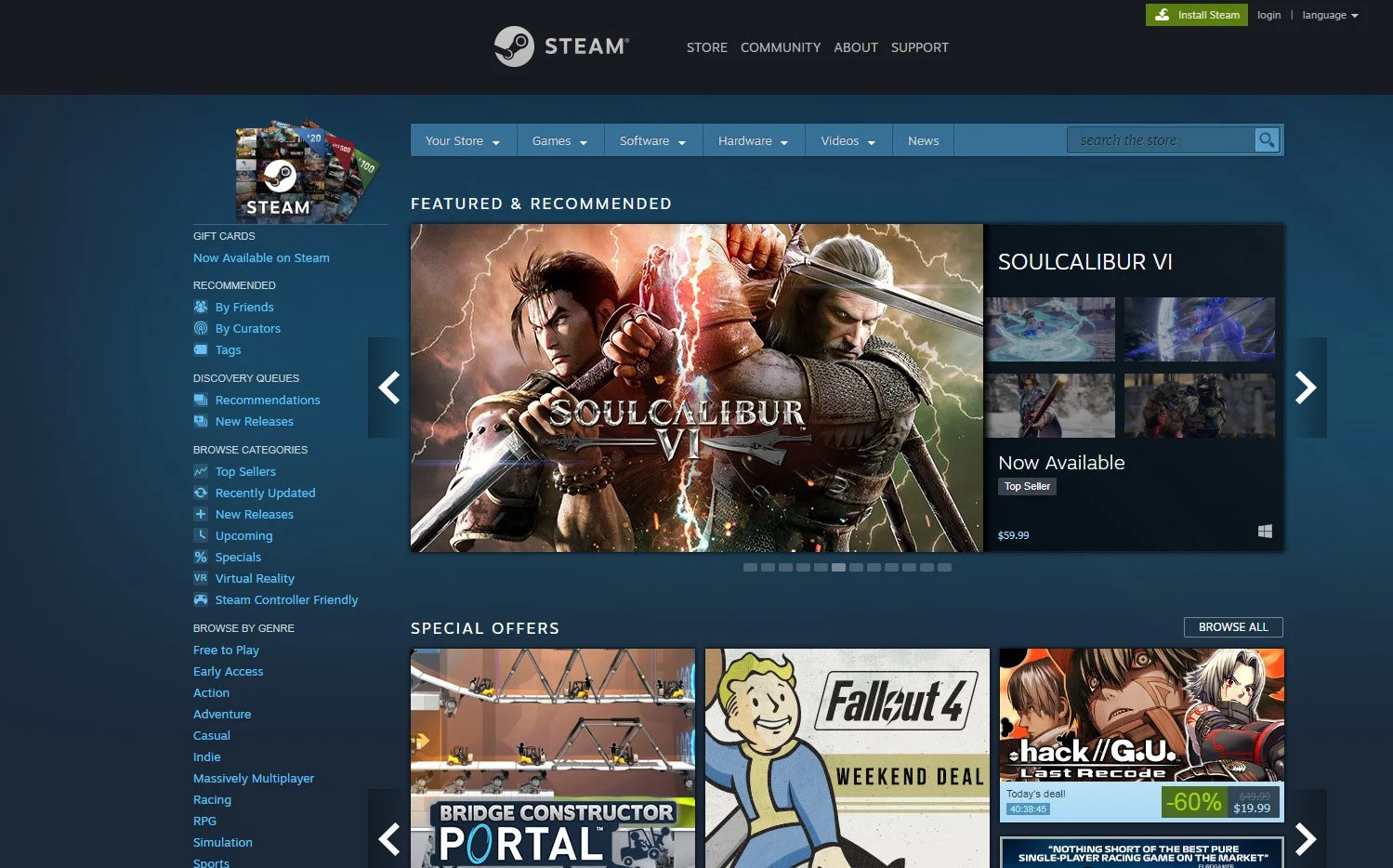Expand the Software dropdown menu
Screen dimensions: 1393x868
[x=653, y=141]
